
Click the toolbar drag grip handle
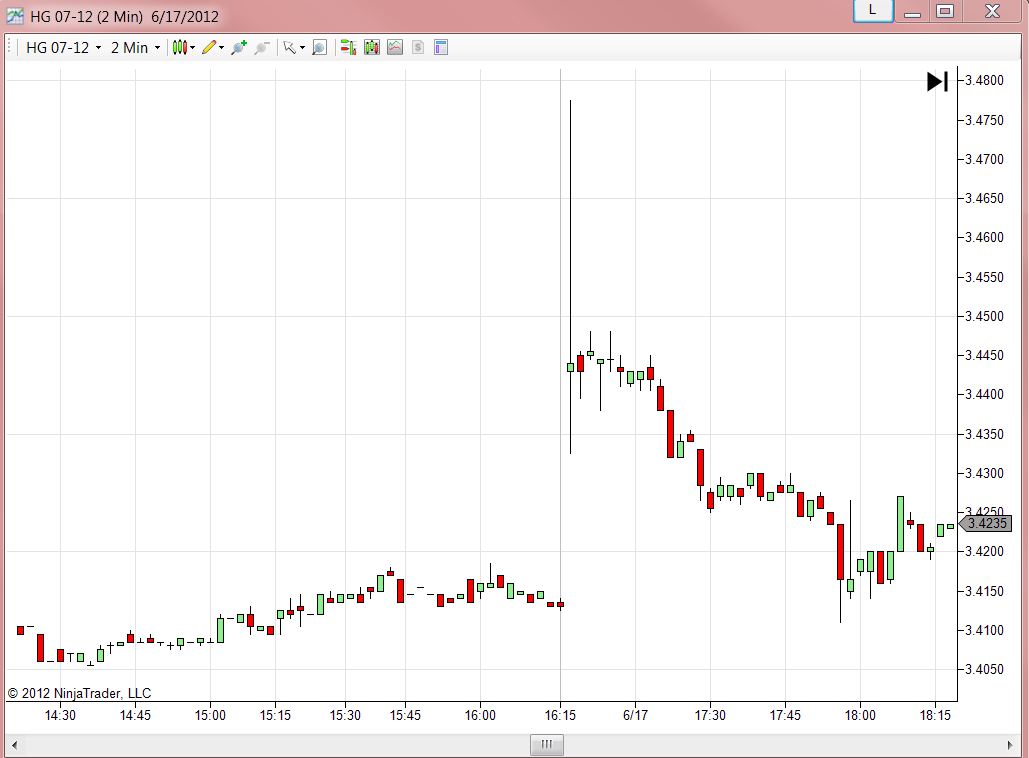click(x=9, y=47)
